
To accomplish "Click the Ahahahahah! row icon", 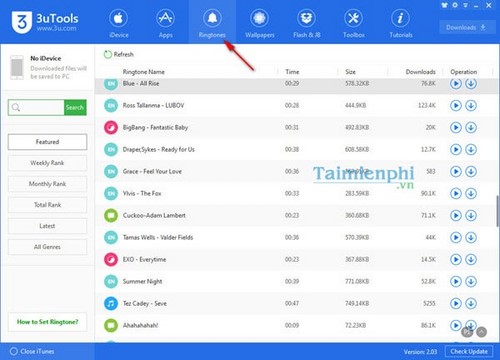I will pos(111,326).
